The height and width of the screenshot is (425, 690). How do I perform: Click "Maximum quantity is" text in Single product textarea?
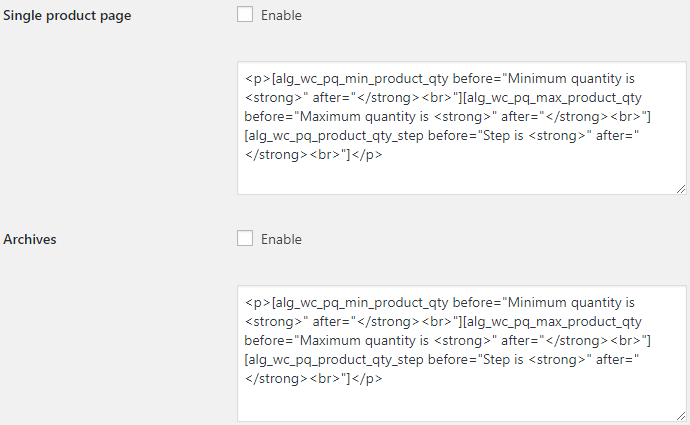364,117
